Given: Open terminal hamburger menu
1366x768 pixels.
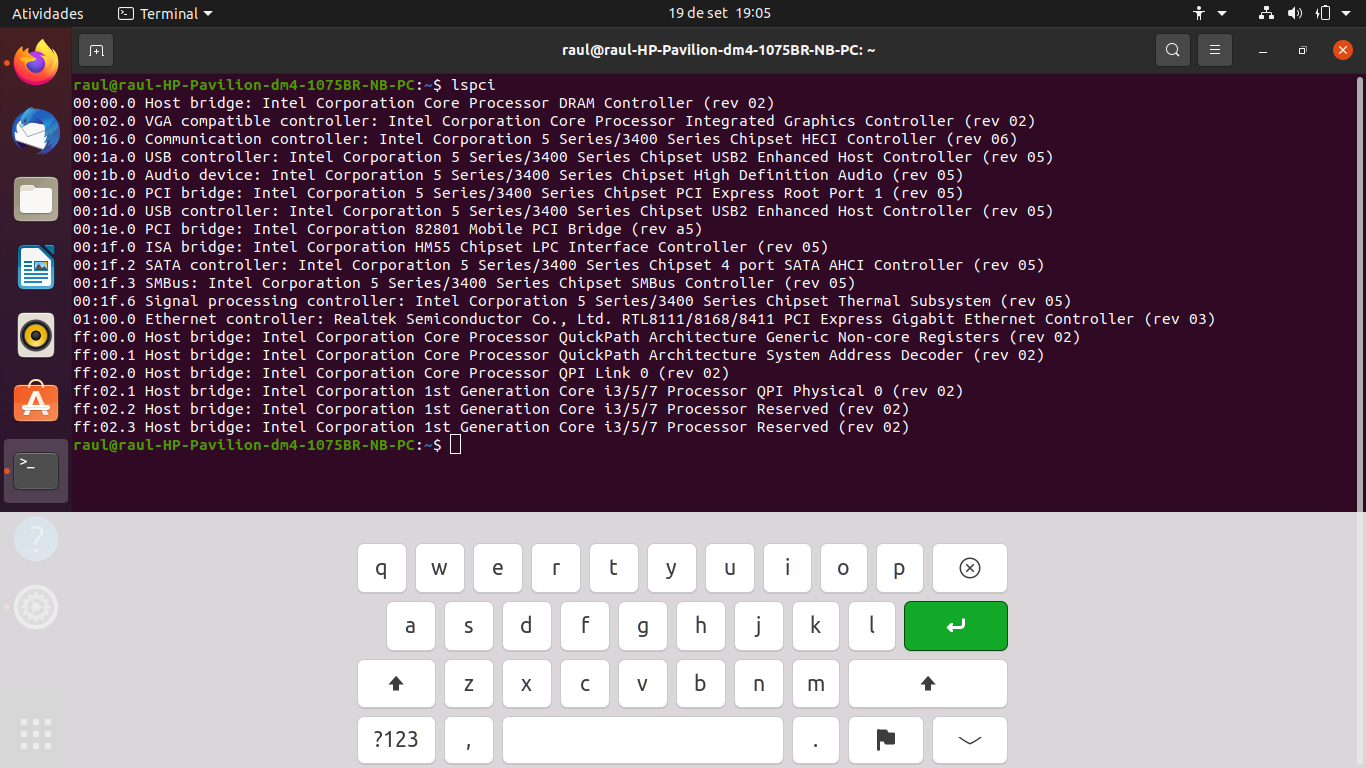Looking at the screenshot, I should [1215, 50].
